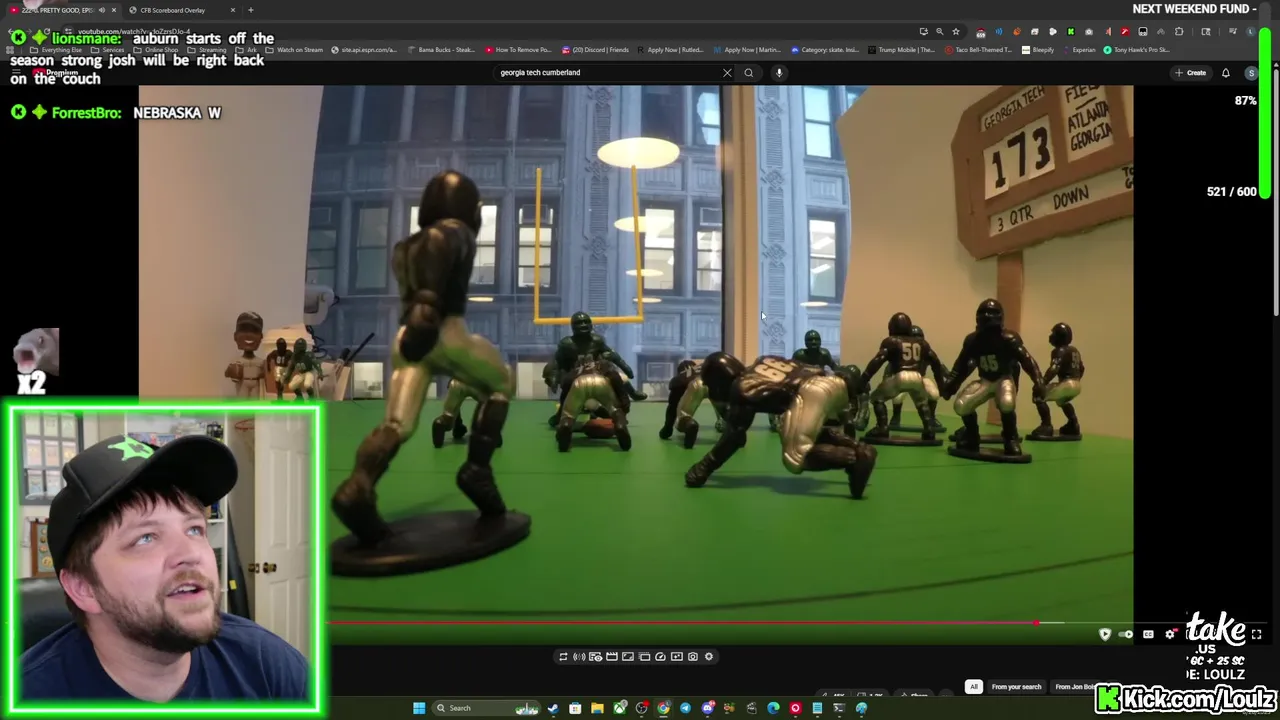Select the 'From your search' chip
Screen dimensions: 1280x720
1016,687
